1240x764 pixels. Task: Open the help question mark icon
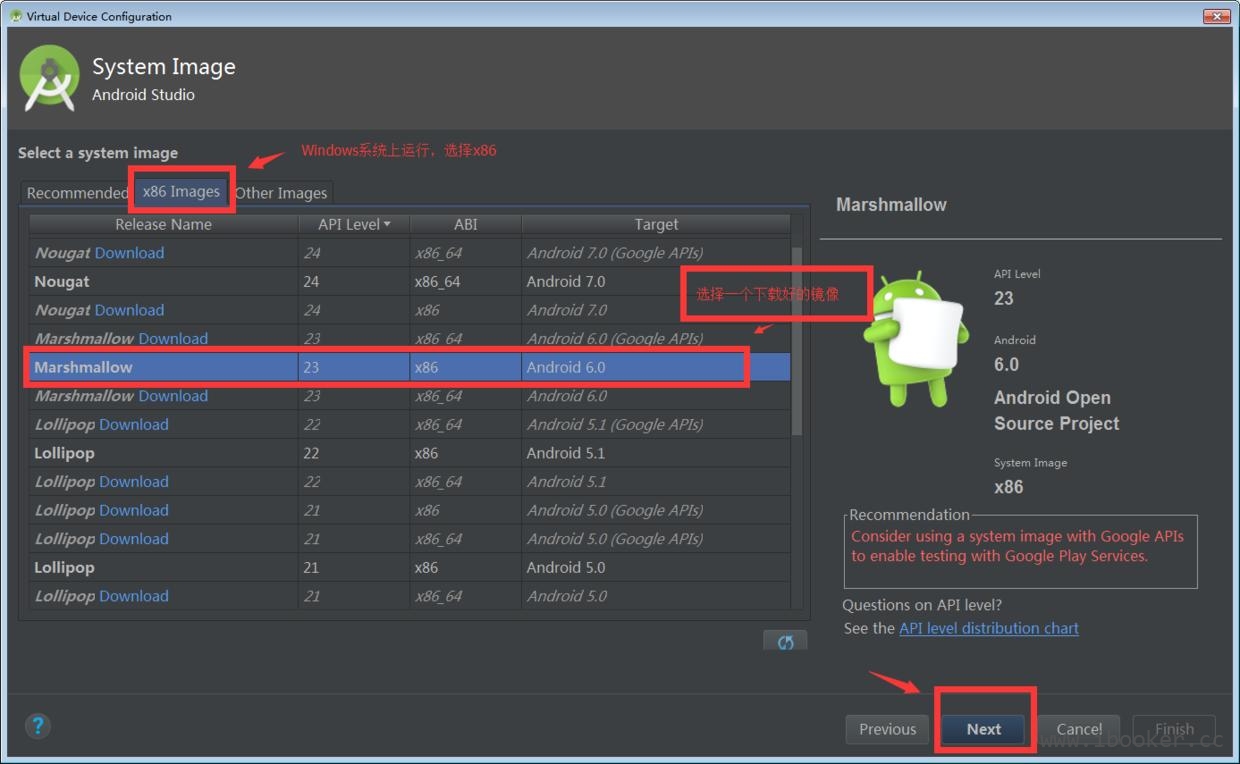click(39, 726)
